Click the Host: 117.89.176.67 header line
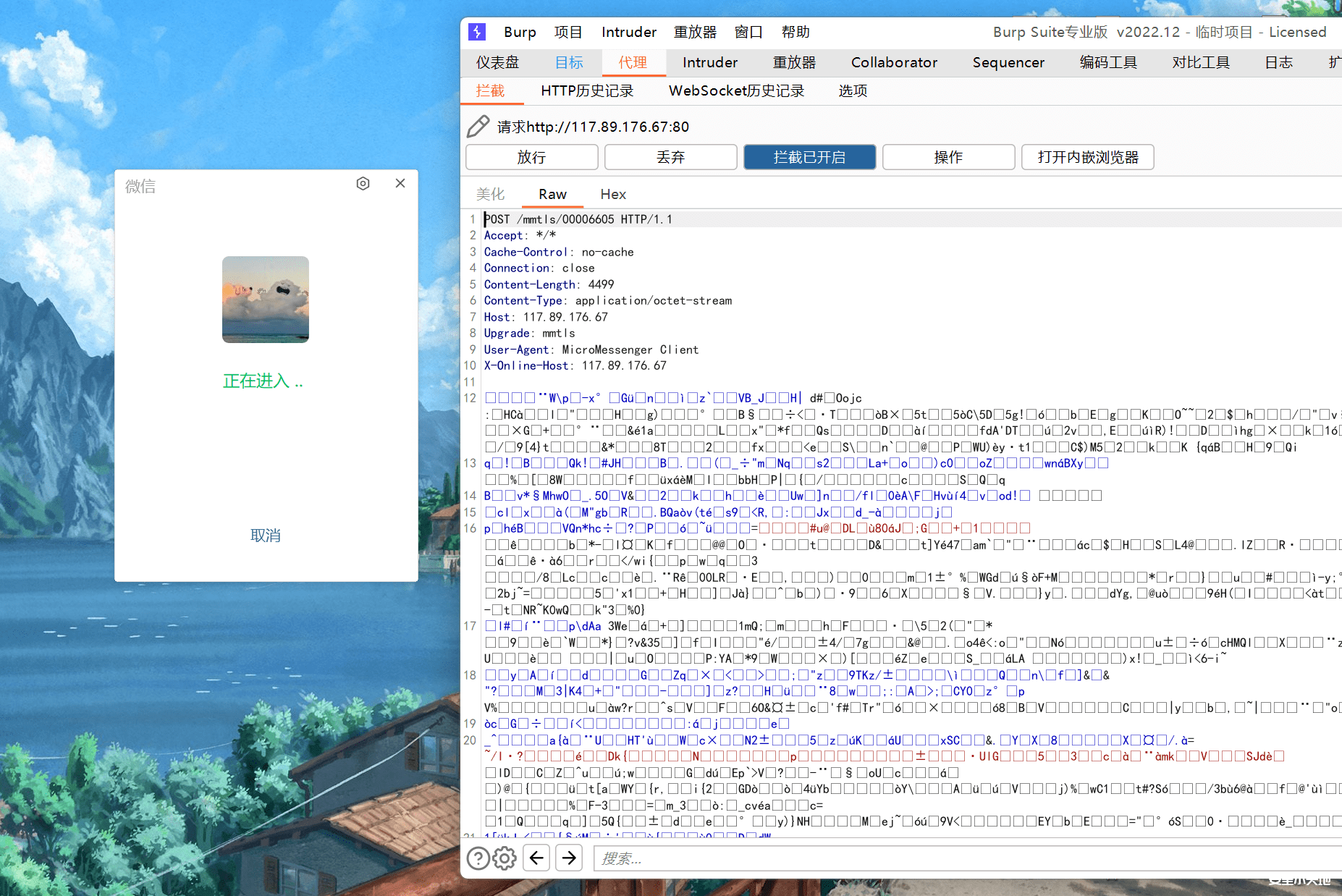This screenshot has height=896, width=1342. click(546, 317)
